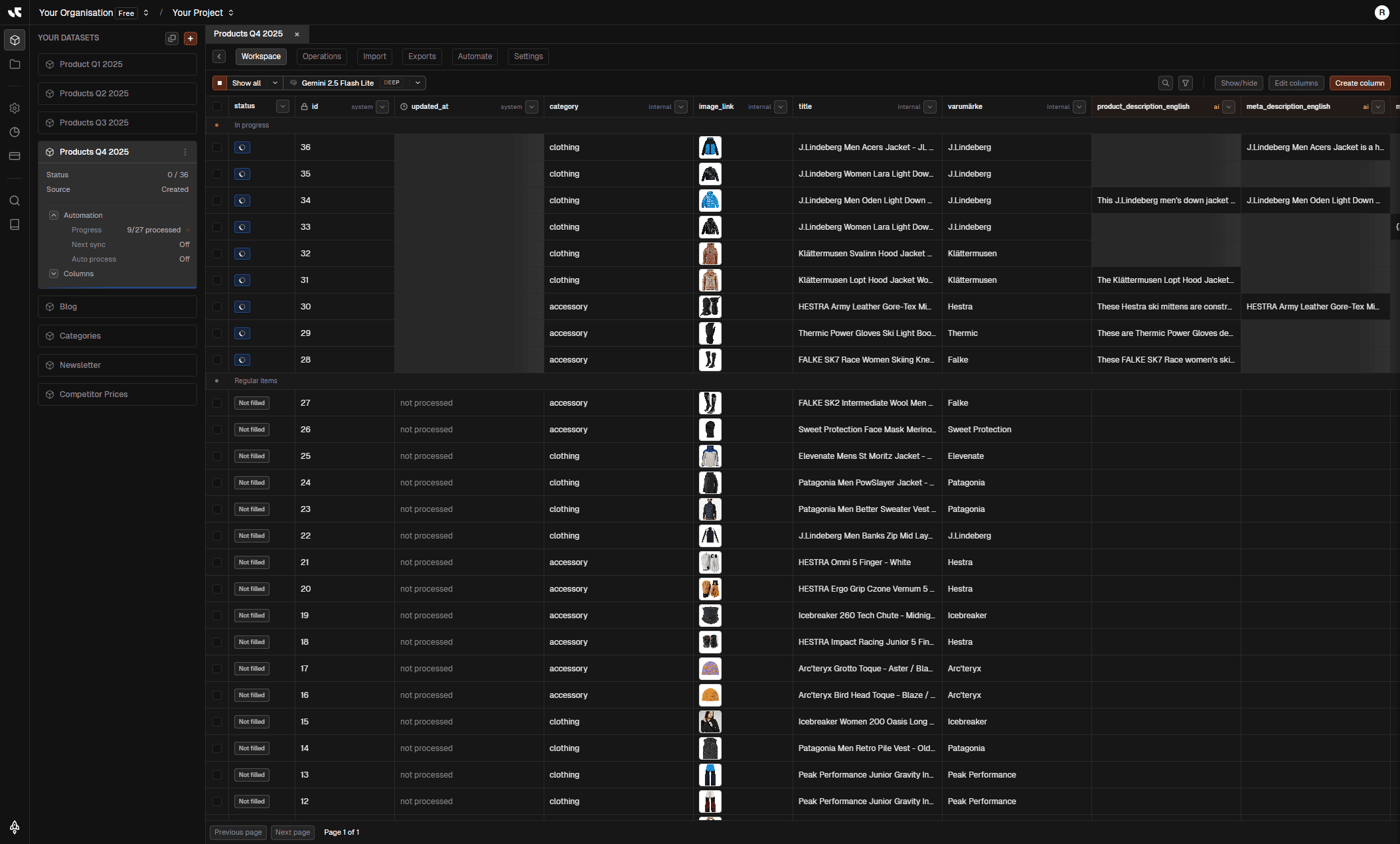Click the search magnifier in left sidebar
Viewport: 1400px width, 844px height.
[15, 200]
